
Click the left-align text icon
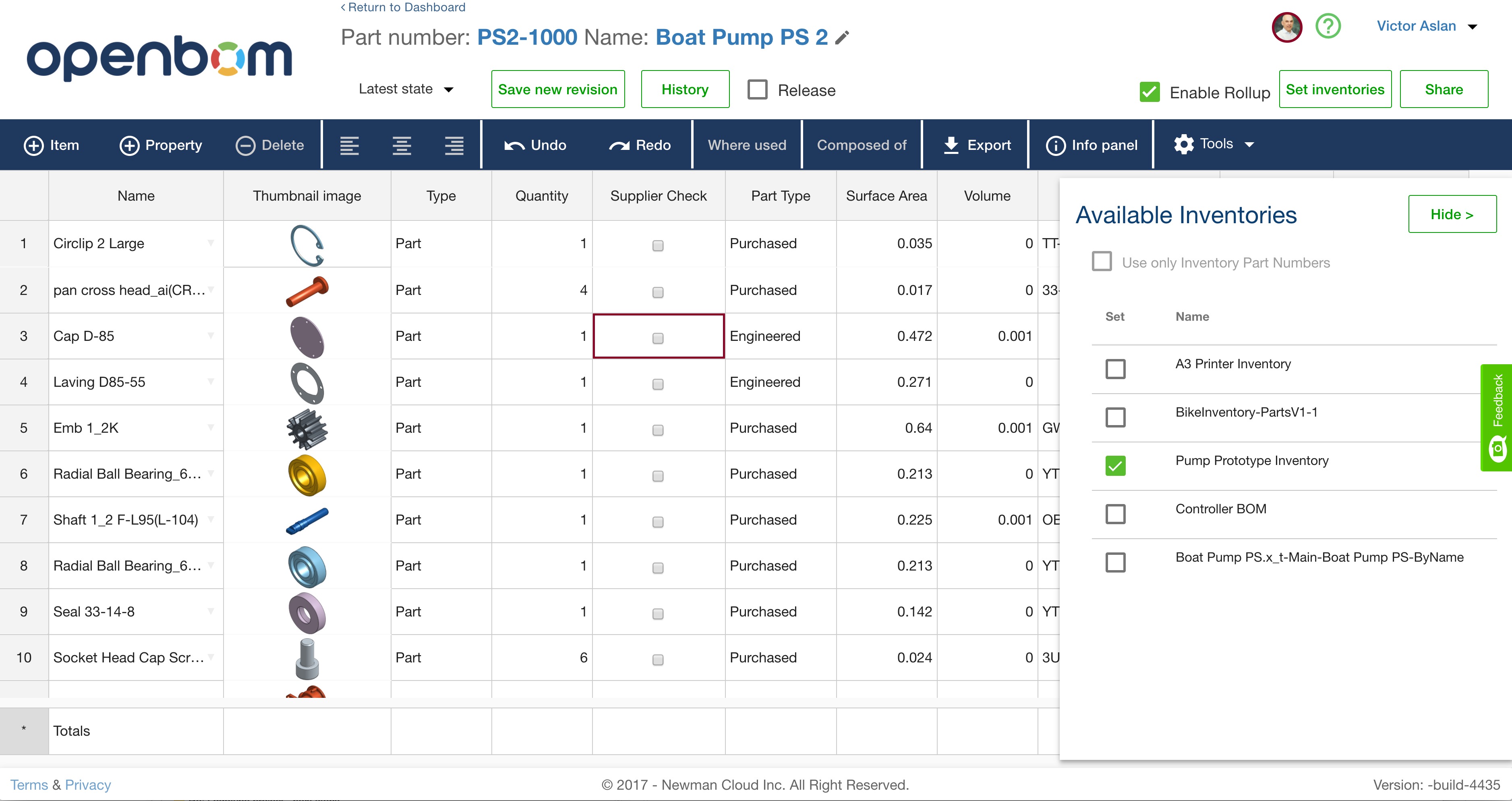349,145
